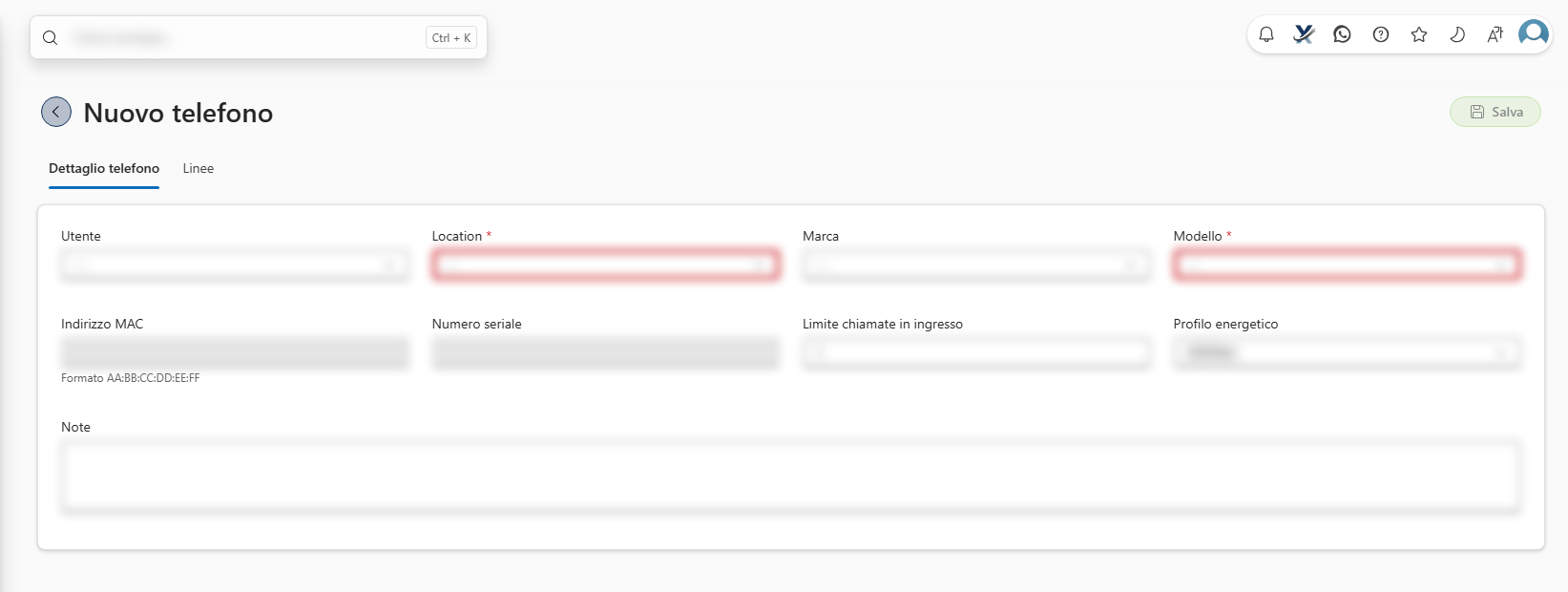
Task: Open the help question mark icon
Action: coord(1381,35)
